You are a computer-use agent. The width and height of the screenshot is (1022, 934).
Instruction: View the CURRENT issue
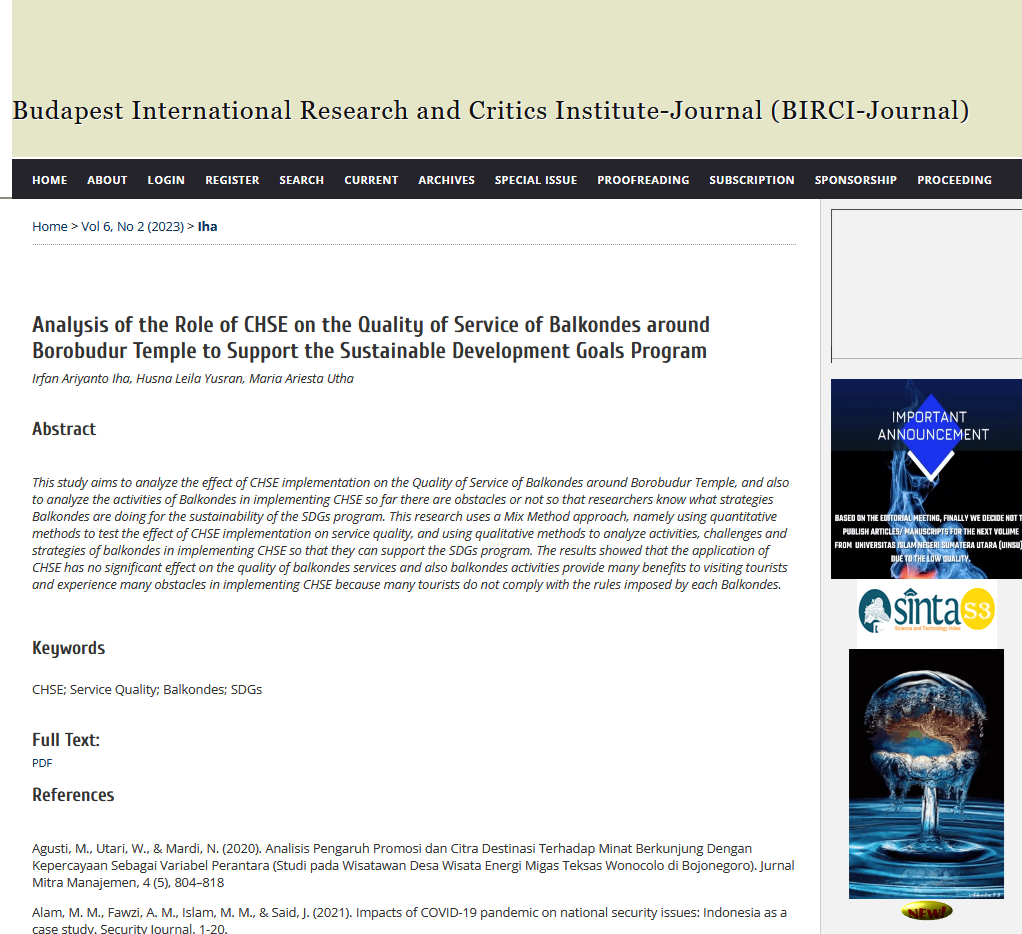(371, 180)
